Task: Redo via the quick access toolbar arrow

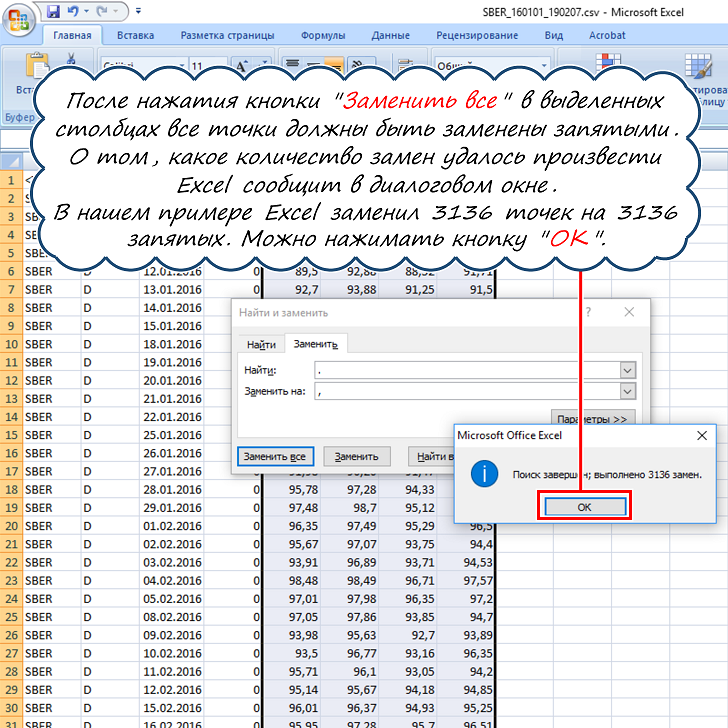Action: pos(102,11)
